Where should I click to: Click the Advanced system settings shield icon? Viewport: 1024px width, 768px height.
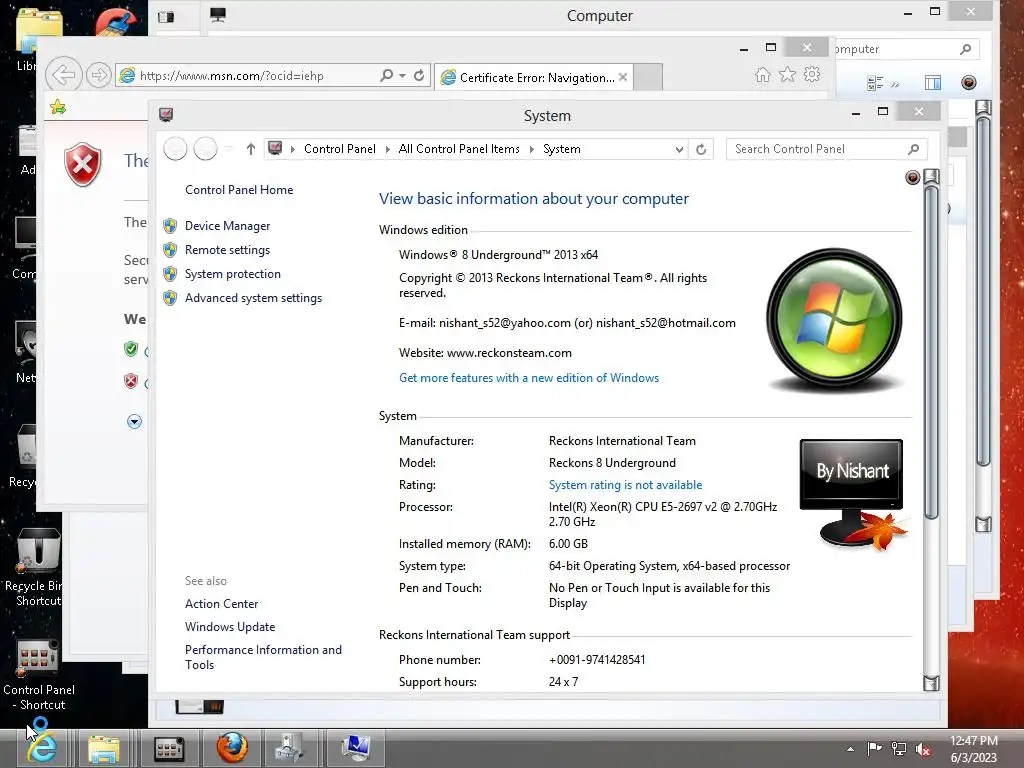[x=170, y=298]
